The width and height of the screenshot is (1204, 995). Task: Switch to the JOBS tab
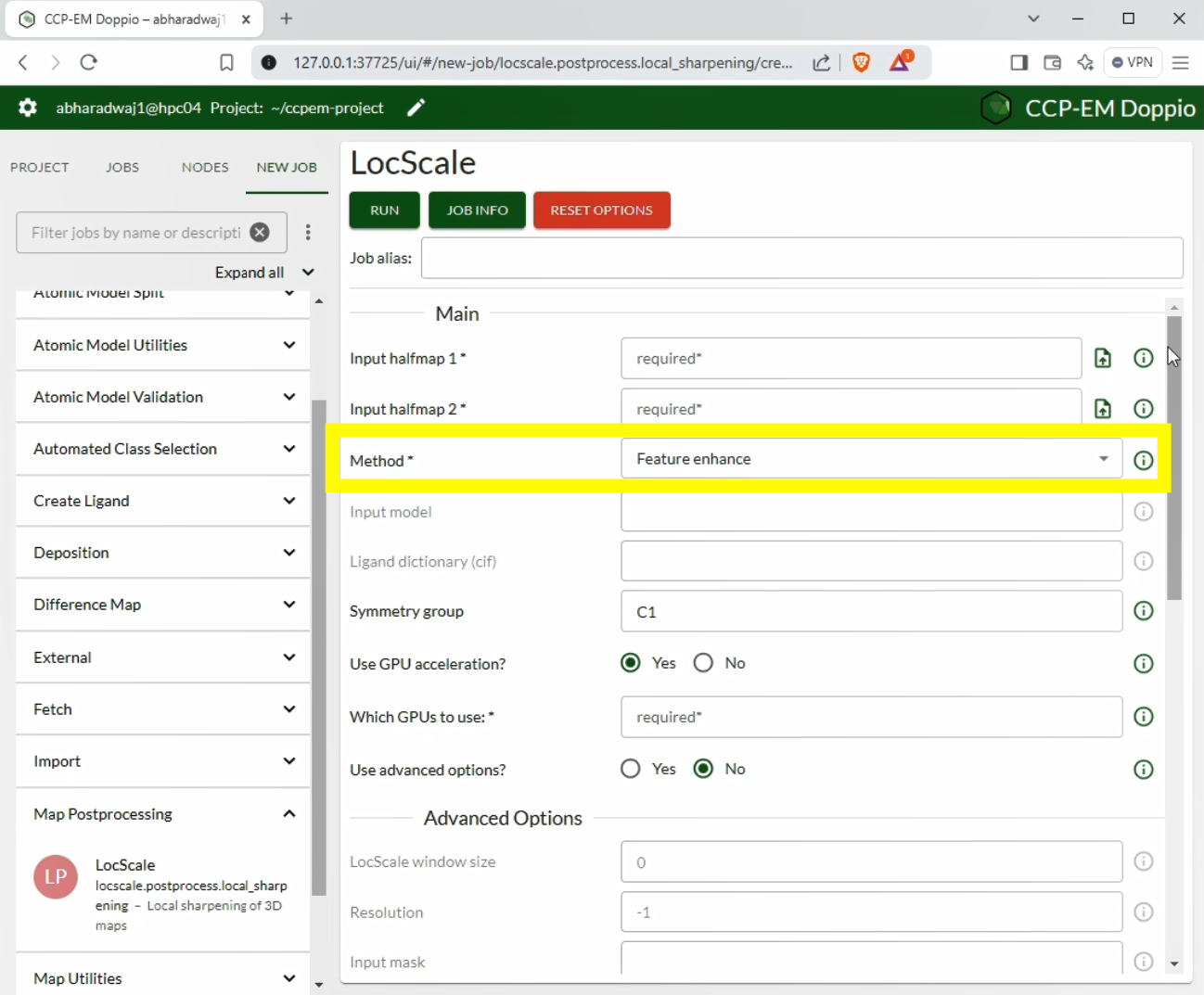coord(122,167)
